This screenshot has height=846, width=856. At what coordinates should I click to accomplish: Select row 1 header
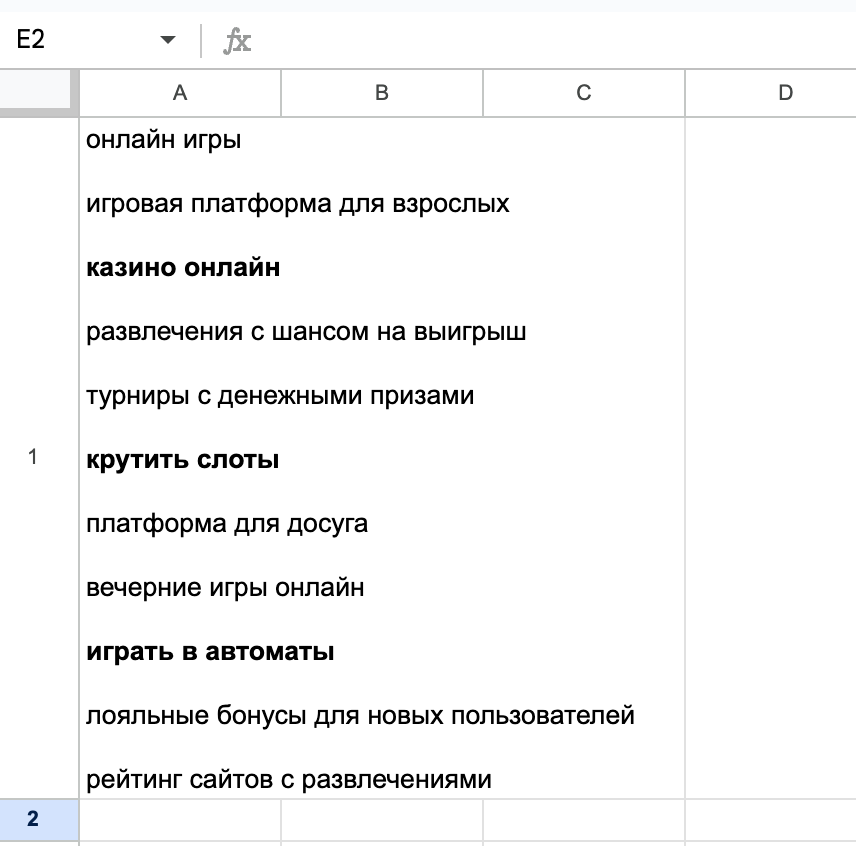click(39, 457)
